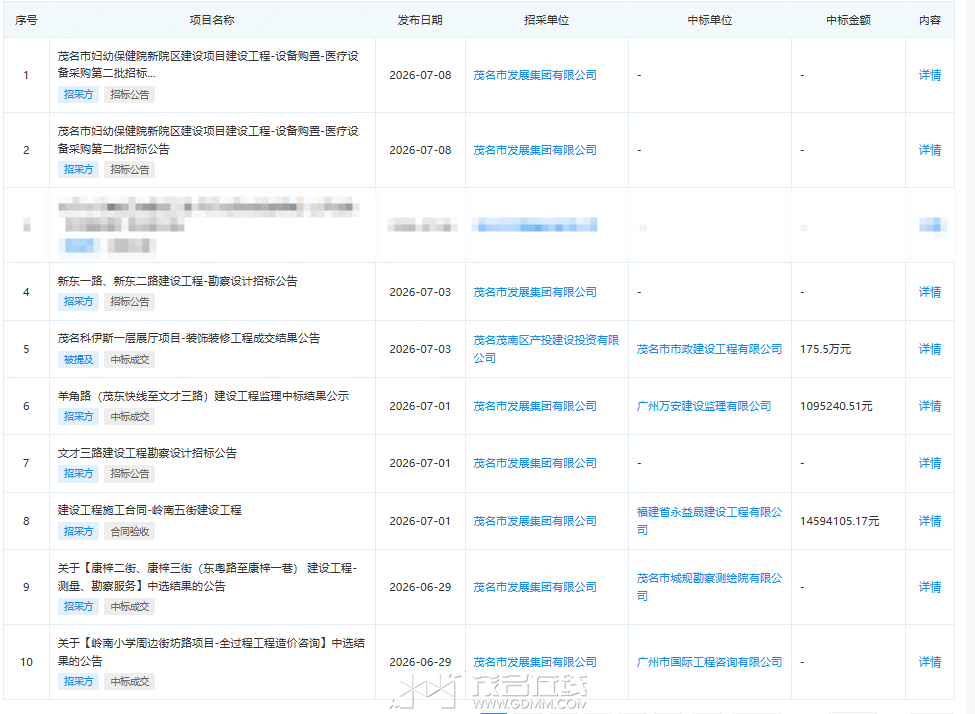This screenshot has width=975, height=714.
Task: Click 中标成交 tag in row 6
Action: point(129,417)
